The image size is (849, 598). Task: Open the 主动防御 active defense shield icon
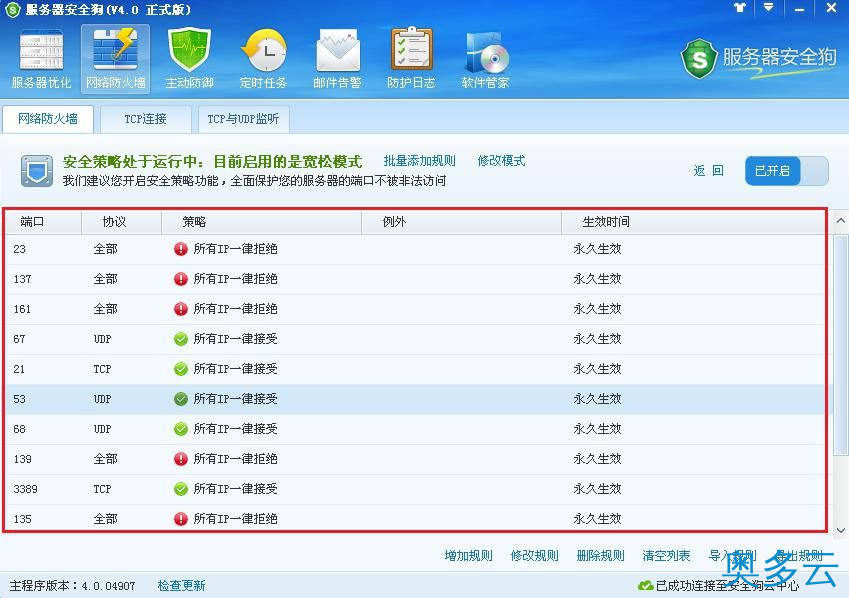(x=189, y=59)
